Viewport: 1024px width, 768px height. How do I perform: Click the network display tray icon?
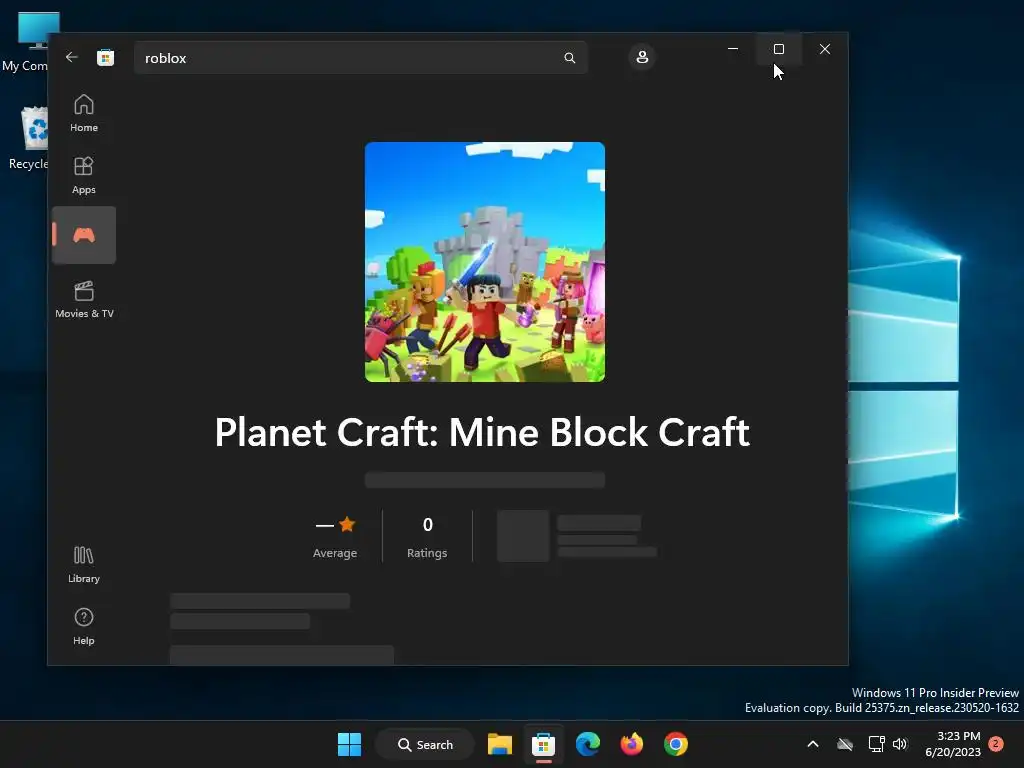pyautogui.click(x=876, y=744)
